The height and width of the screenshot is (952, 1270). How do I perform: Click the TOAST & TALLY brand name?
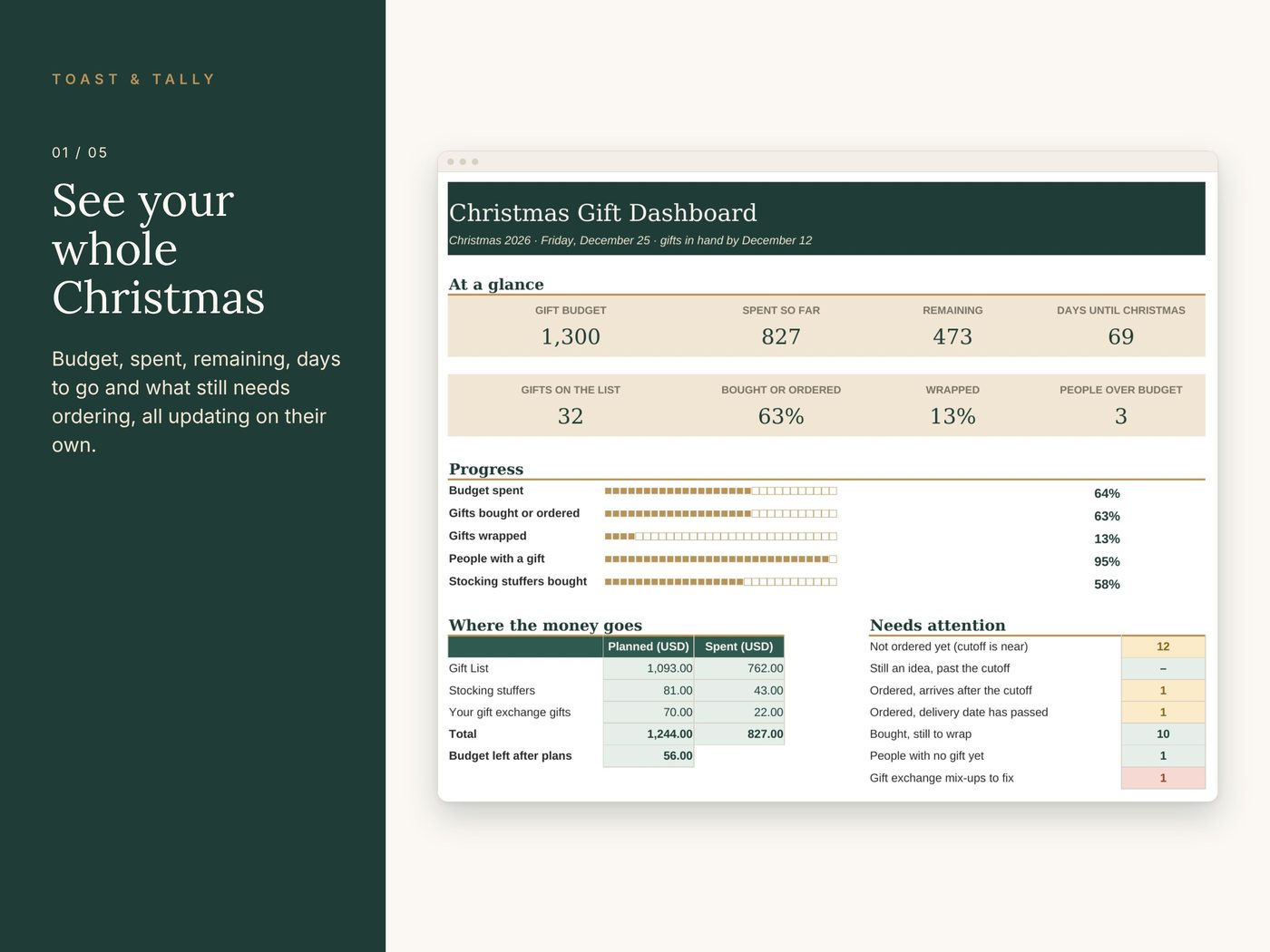pos(133,79)
